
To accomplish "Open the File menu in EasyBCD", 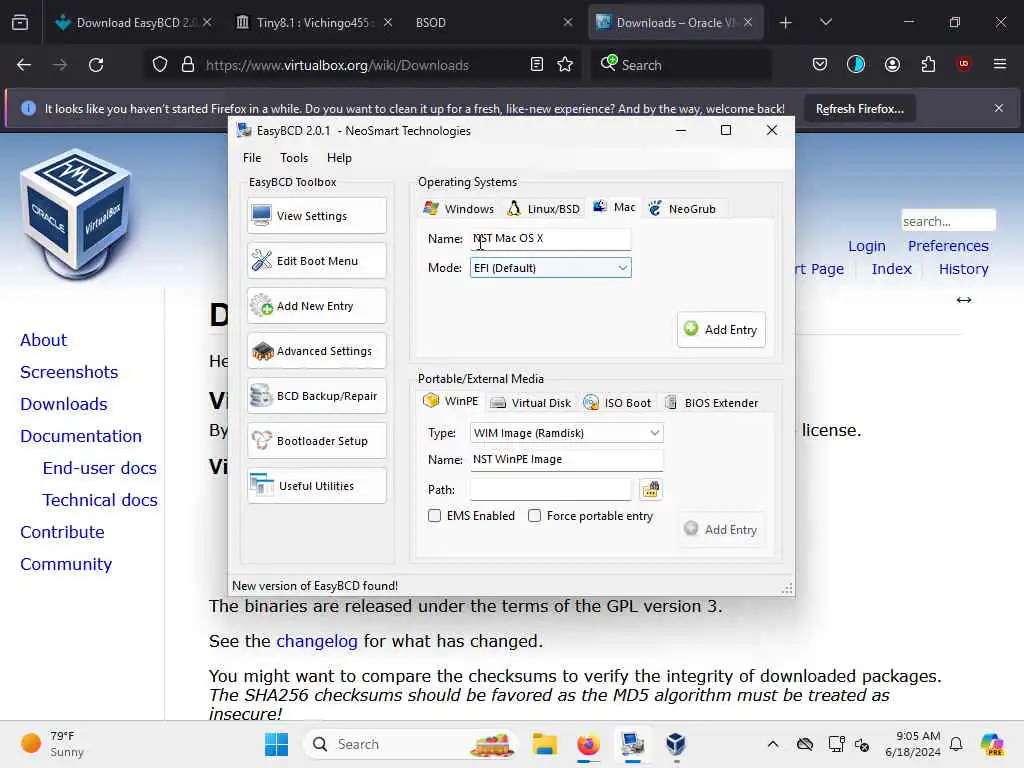I will [252, 157].
